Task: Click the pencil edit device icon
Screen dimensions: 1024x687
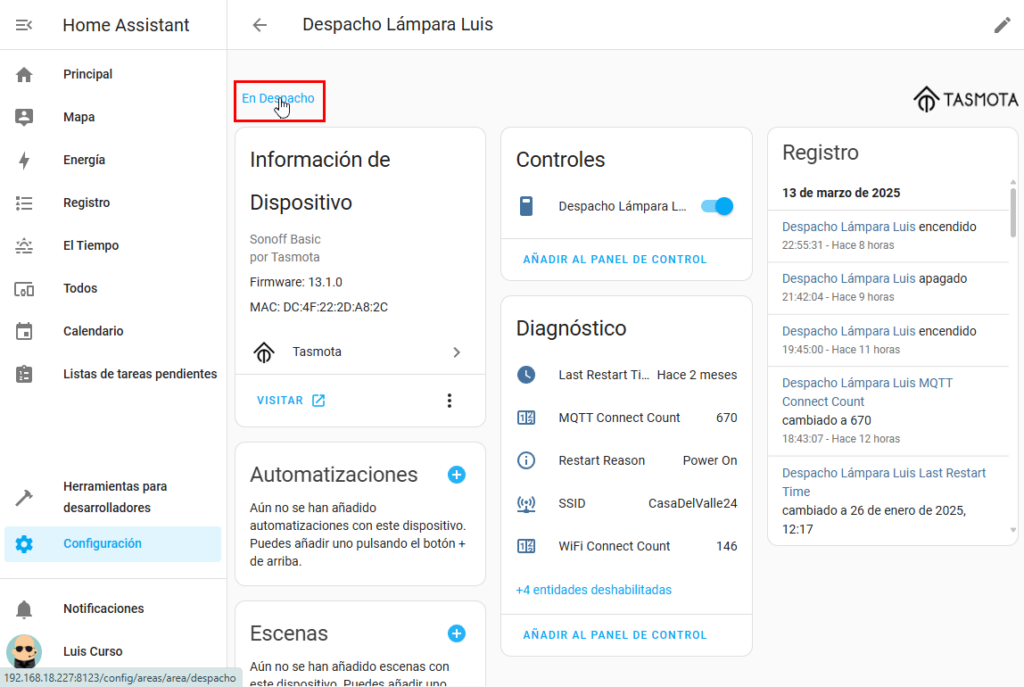Action: [x=1002, y=25]
